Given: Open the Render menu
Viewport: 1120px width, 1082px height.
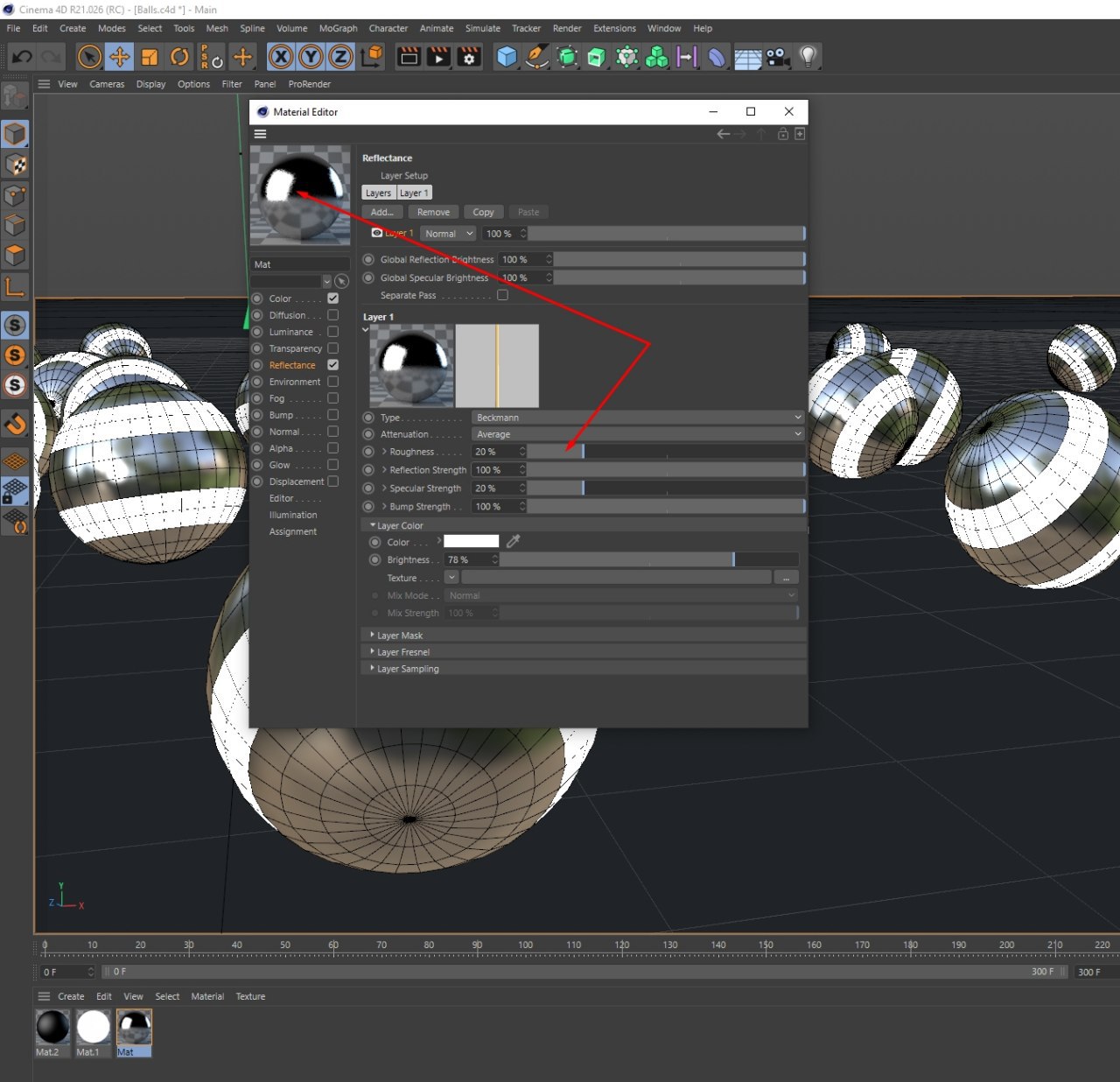Looking at the screenshot, I should [567, 28].
